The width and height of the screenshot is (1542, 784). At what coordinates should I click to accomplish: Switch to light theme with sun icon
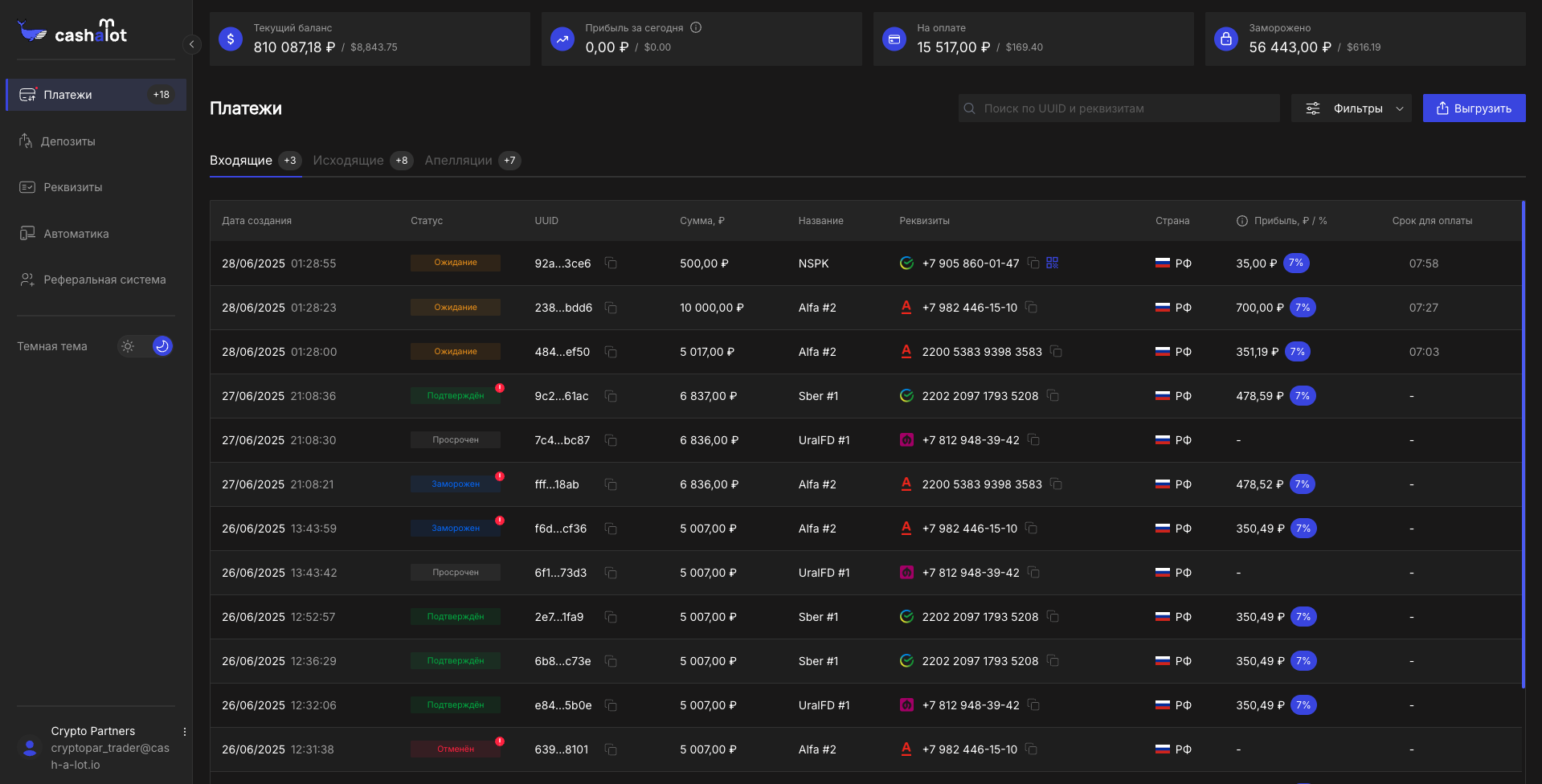[x=128, y=346]
